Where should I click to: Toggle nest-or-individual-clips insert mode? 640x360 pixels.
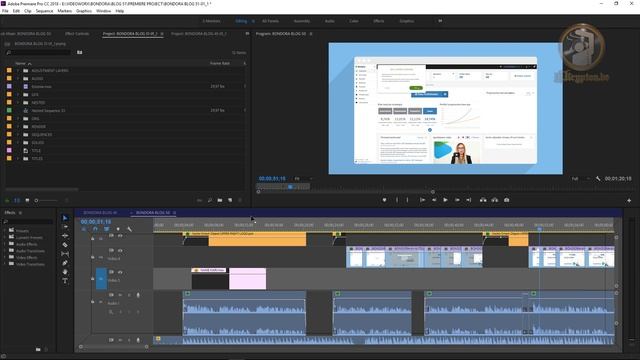[84, 229]
